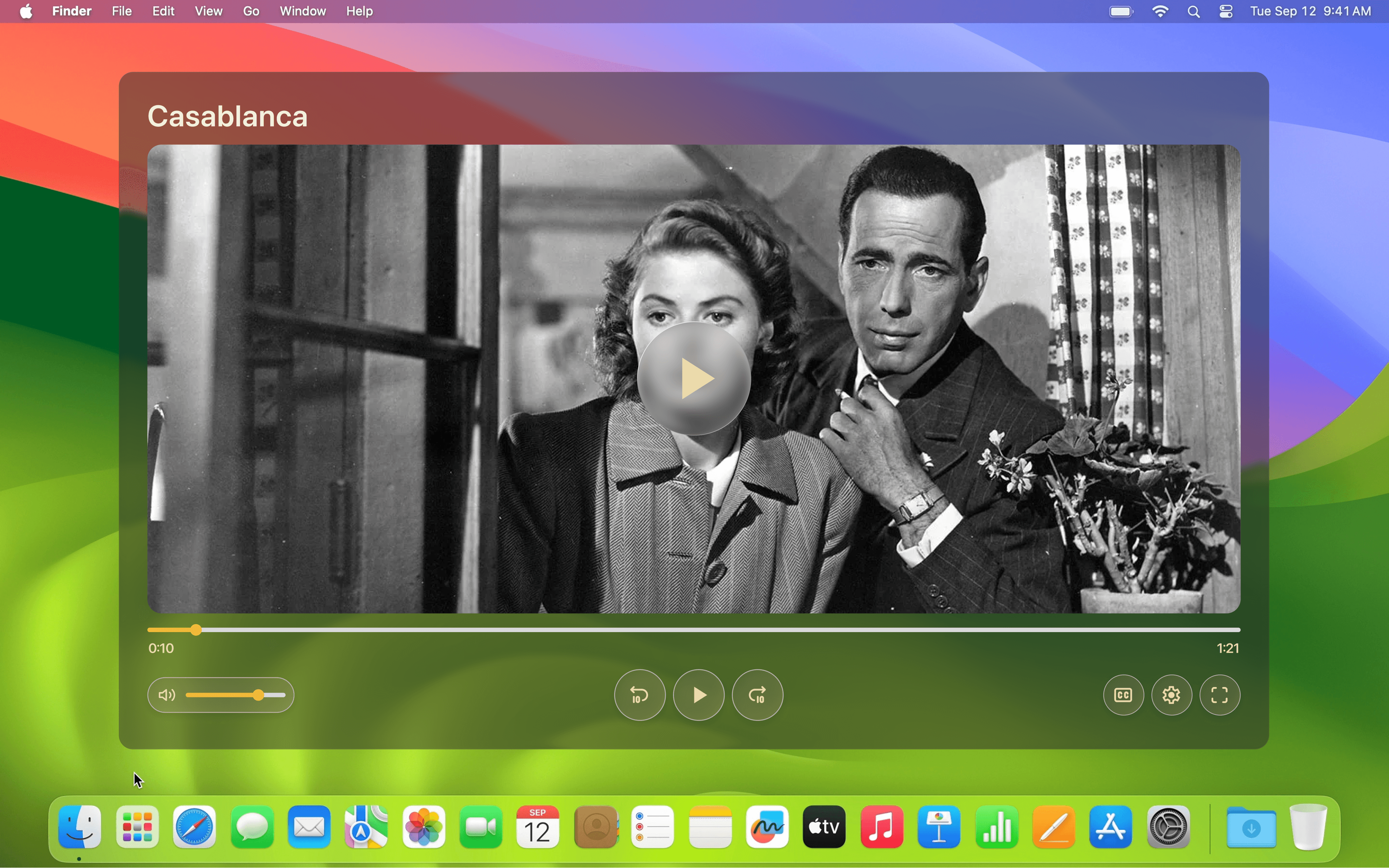
Task: Open Control Center in menu bar
Action: coord(1226,12)
